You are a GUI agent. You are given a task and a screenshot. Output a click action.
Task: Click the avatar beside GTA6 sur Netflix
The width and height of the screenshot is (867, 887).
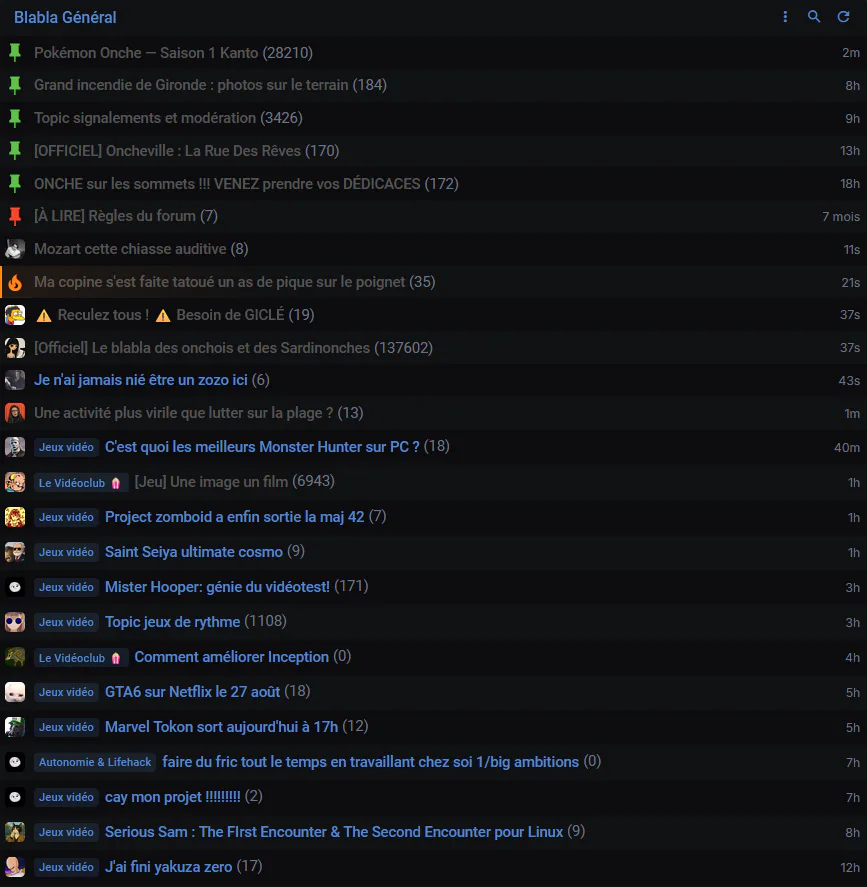tap(15, 692)
